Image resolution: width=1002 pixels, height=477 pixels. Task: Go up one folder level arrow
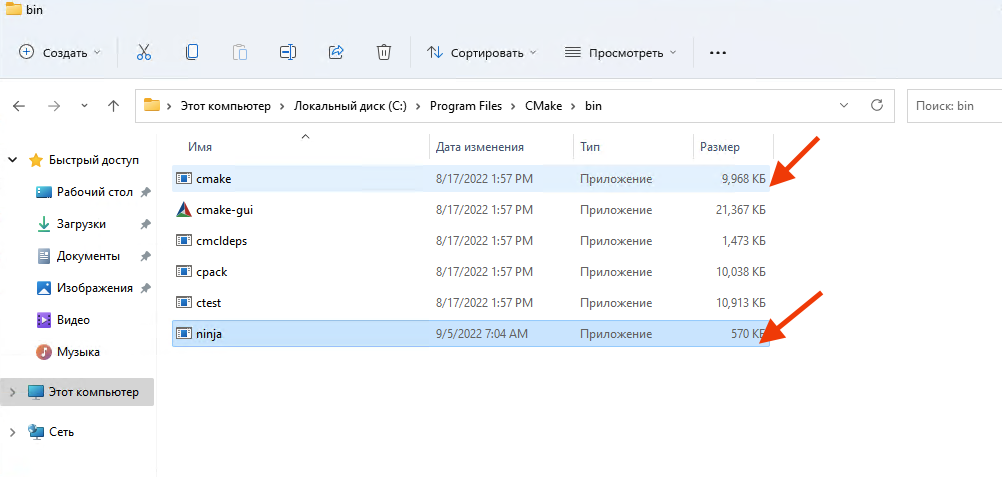[114, 106]
